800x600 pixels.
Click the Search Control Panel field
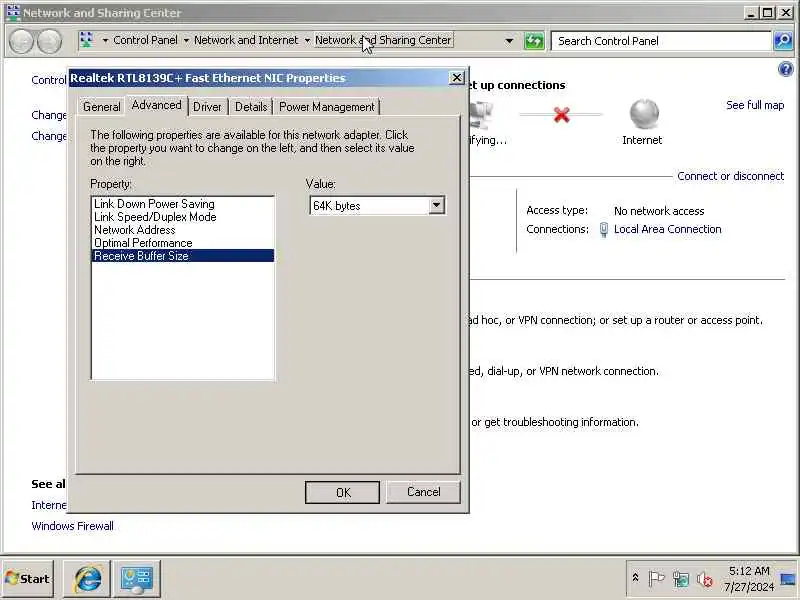(661, 41)
